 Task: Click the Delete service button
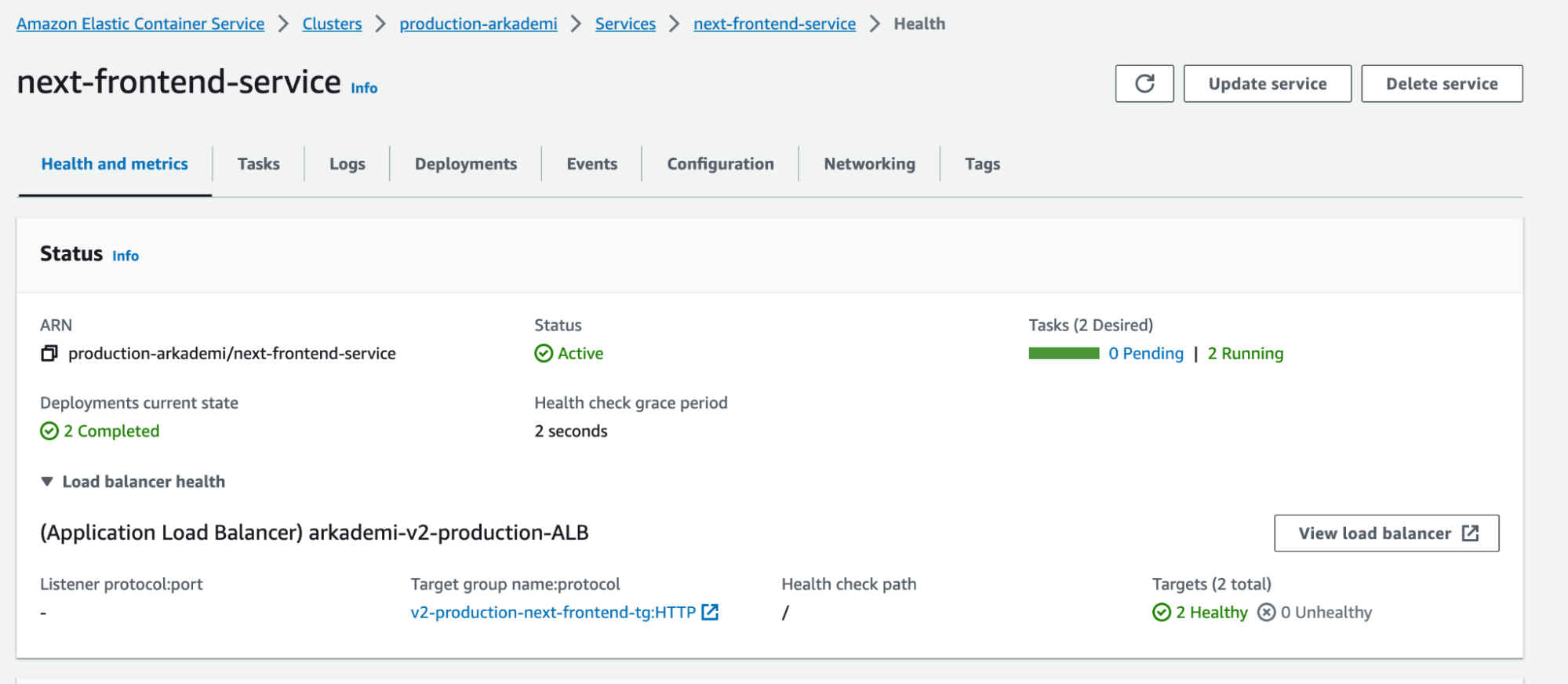click(1441, 84)
